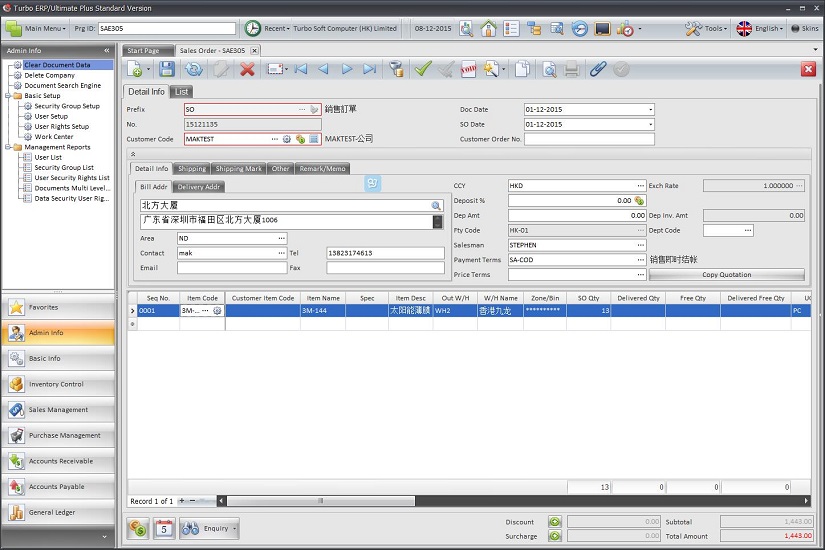Open the SO Date dropdown
This screenshot has height=550, width=825.
(650, 124)
